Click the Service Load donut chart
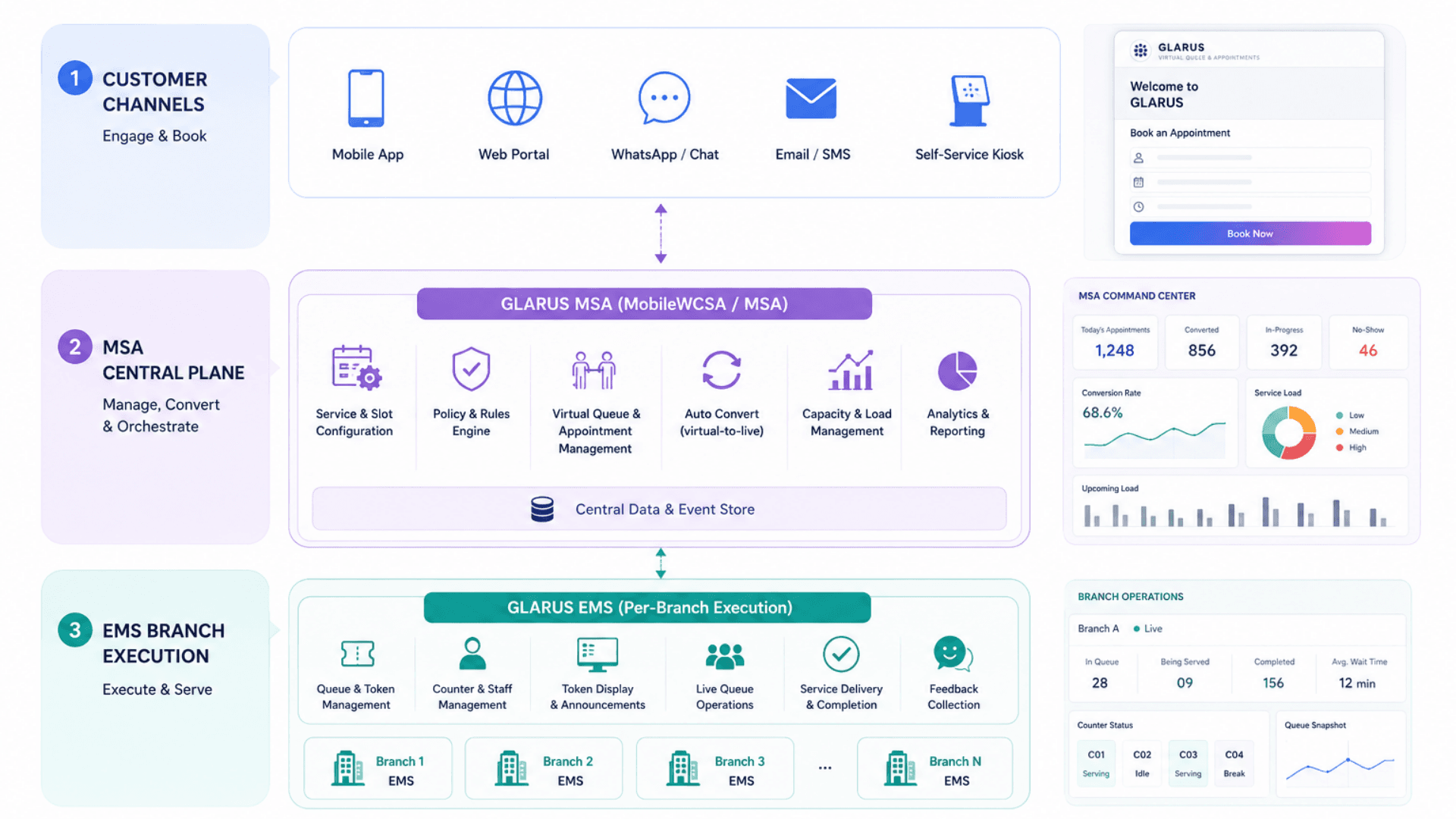 pyautogui.click(x=1288, y=433)
